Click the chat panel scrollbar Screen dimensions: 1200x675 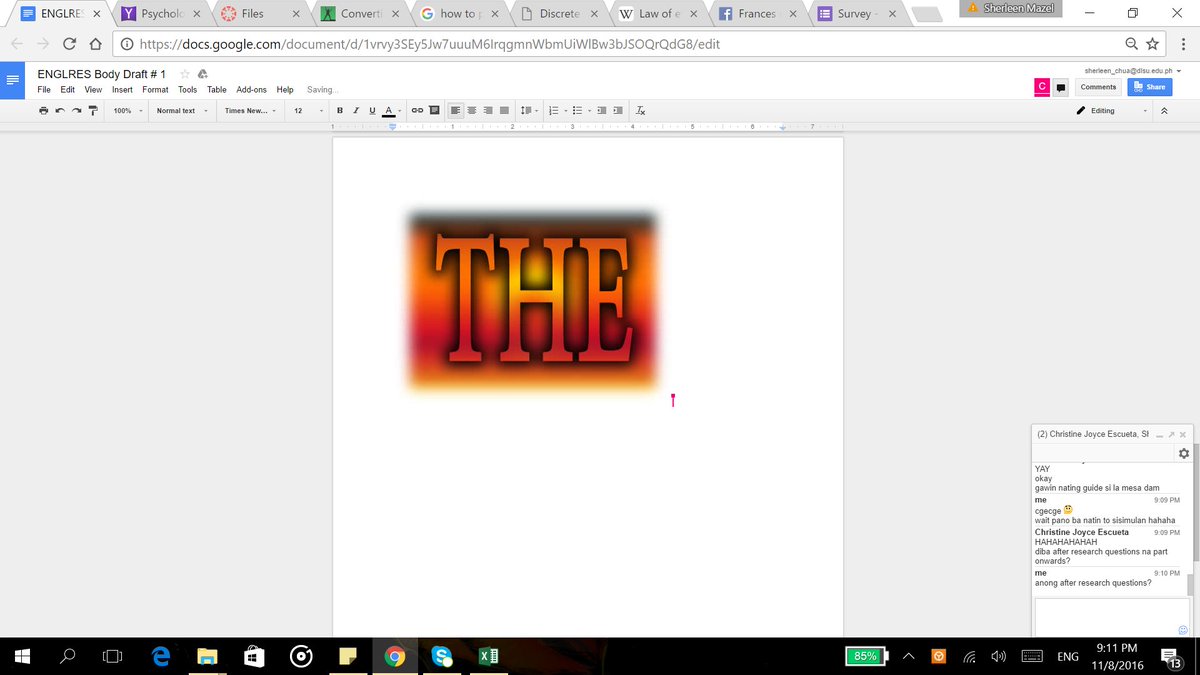pos(1190,585)
